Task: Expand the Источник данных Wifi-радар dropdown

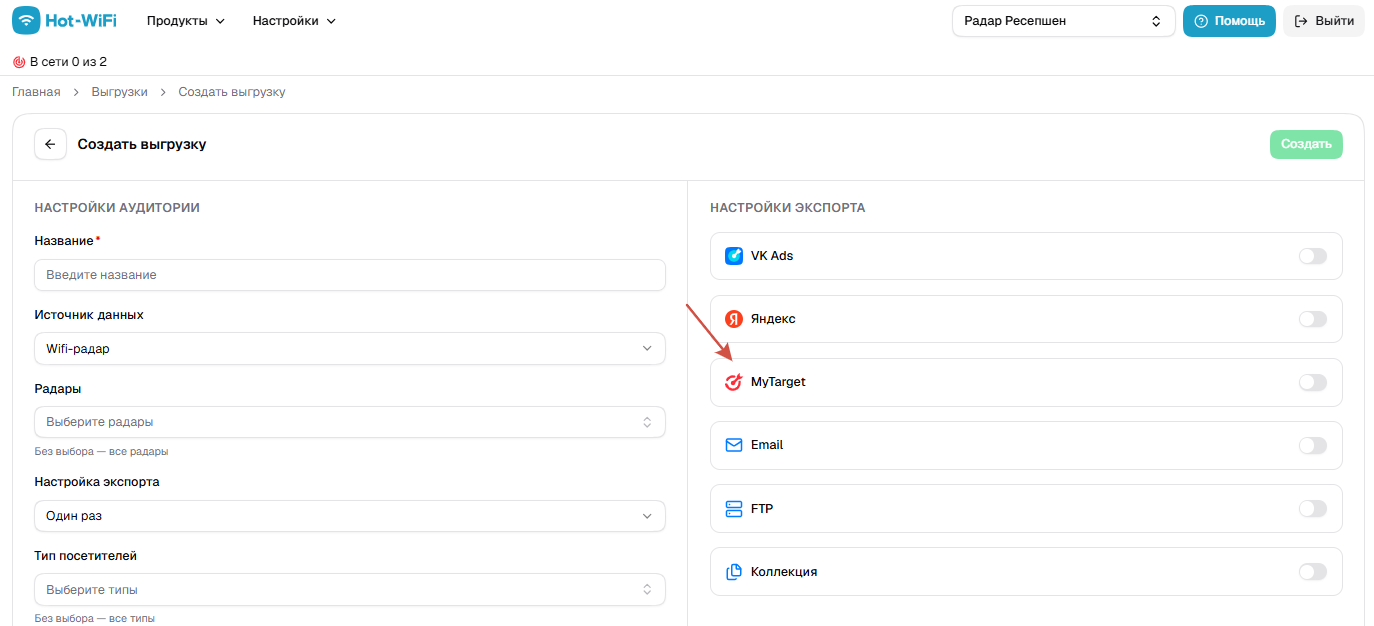Action: [x=350, y=348]
